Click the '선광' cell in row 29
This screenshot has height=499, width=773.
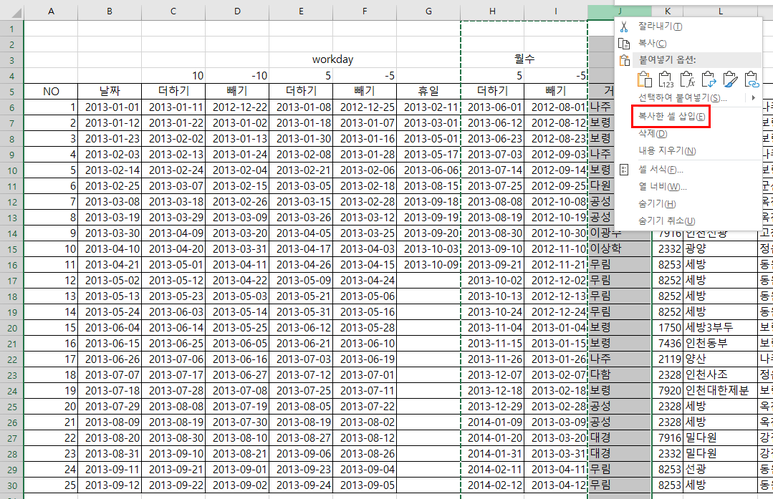tap(720, 469)
